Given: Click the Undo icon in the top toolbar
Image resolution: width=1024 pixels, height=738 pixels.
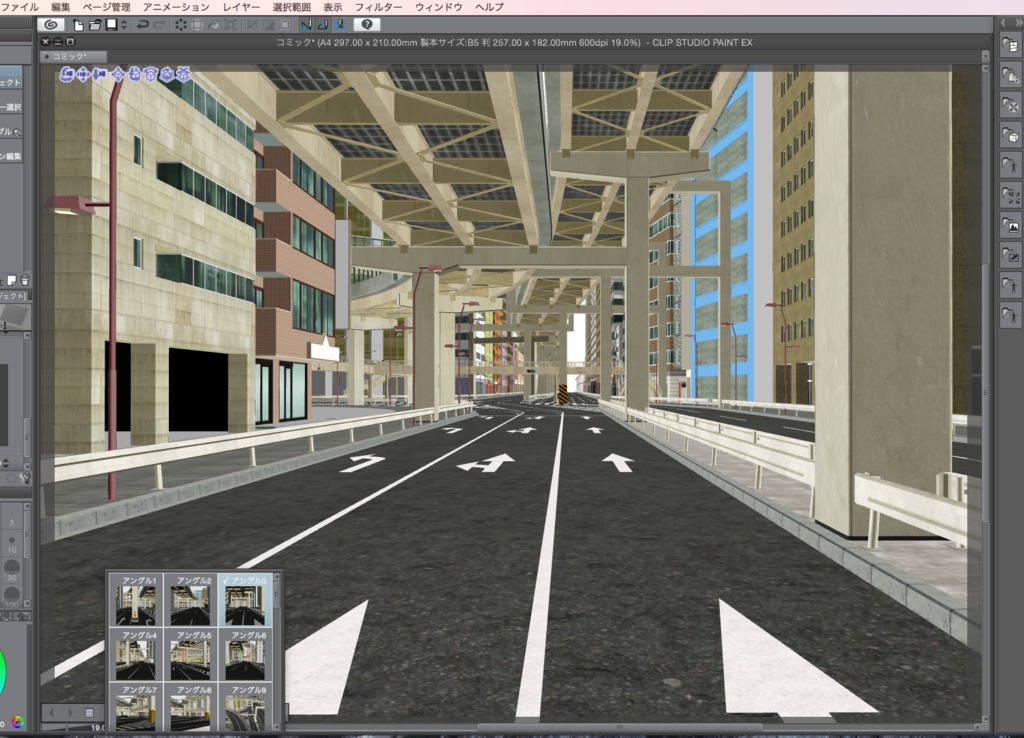Looking at the screenshot, I should pos(142,24).
